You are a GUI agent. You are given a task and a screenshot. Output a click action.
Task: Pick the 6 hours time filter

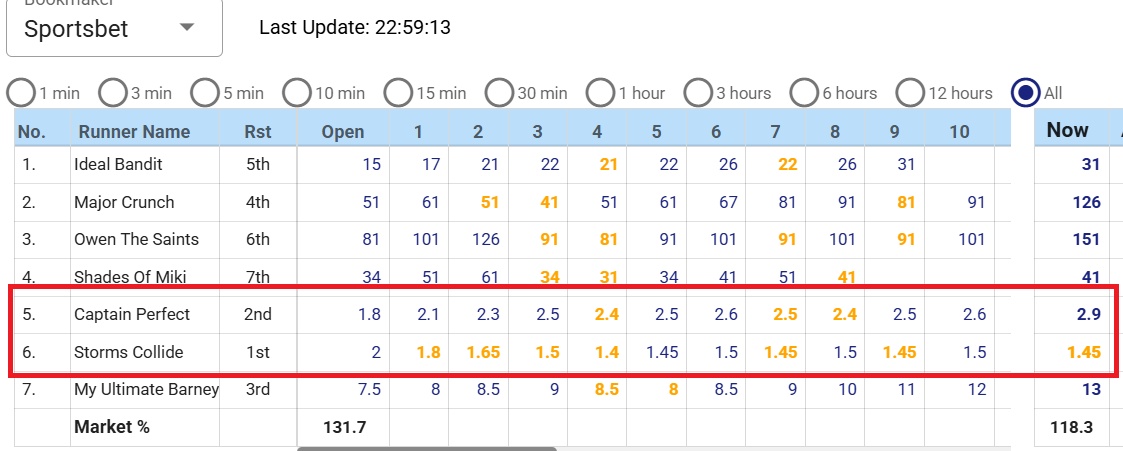(805, 93)
